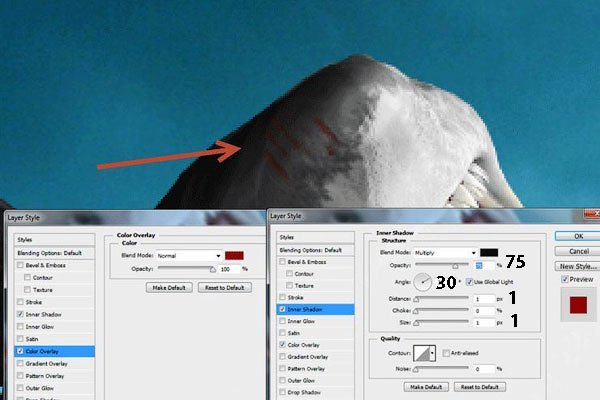This screenshot has width=600, height=400.
Task: Enable Gradient Overlay in the right Layer Style dialog
Action: tap(282, 356)
